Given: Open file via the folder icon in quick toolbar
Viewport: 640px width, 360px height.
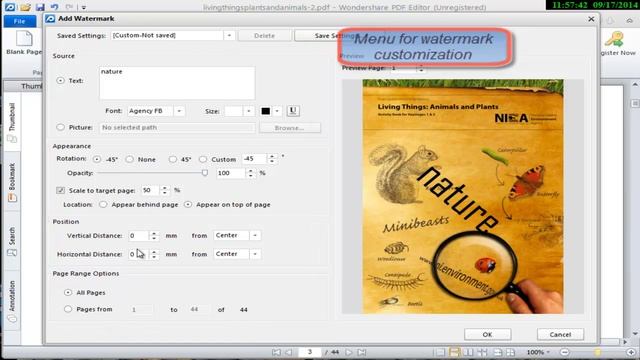Looking at the screenshot, I should 25,7.
